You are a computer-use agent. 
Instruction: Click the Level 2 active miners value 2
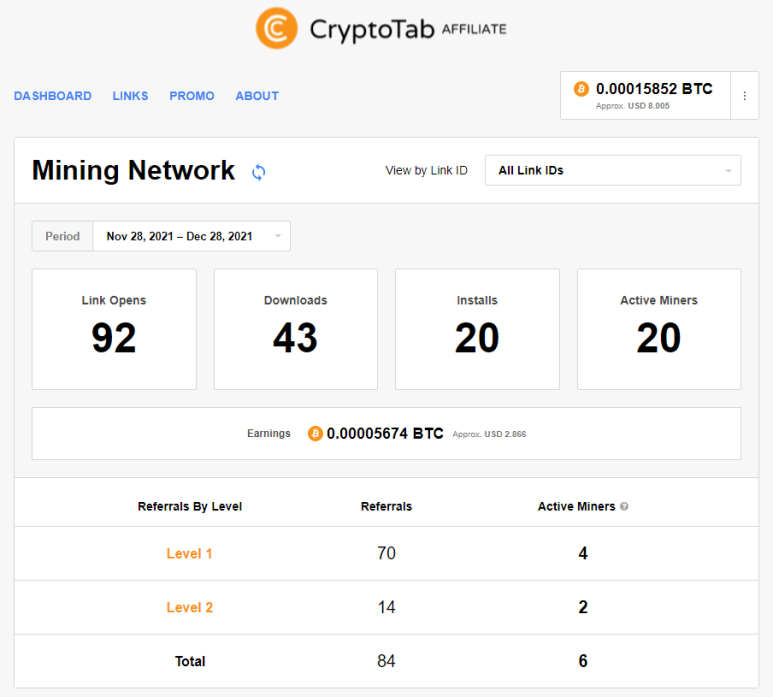tap(583, 607)
